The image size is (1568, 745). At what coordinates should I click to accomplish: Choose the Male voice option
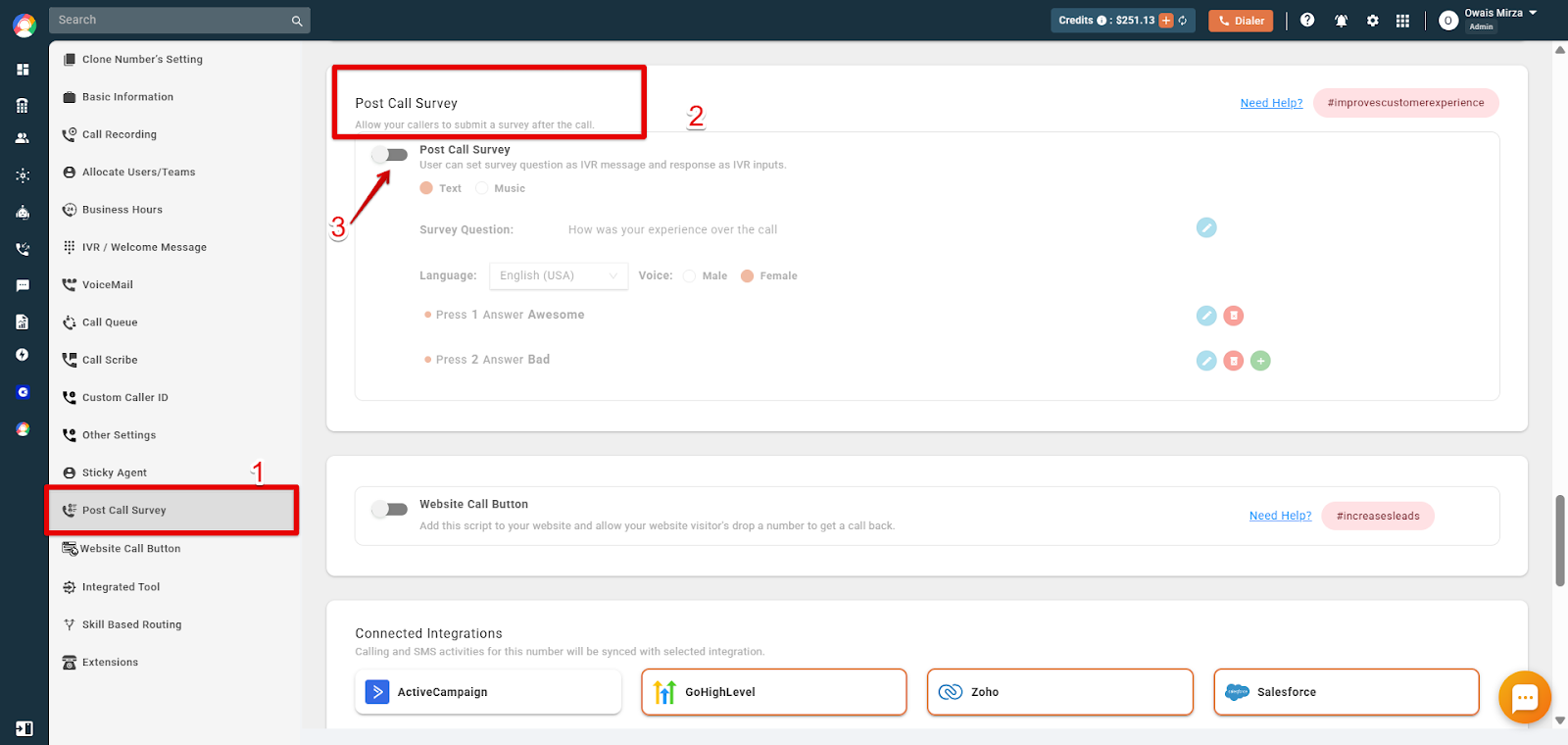[689, 275]
